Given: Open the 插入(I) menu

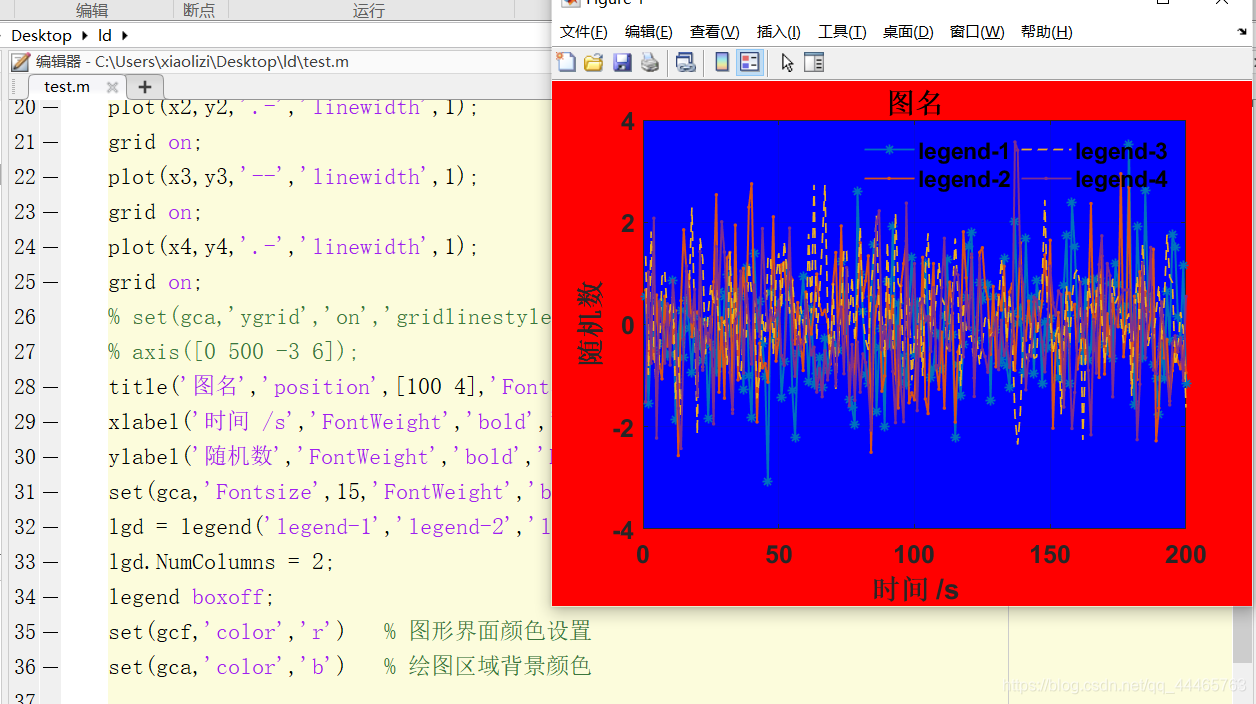Looking at the screenshot, I should click(x=779, y=32).
